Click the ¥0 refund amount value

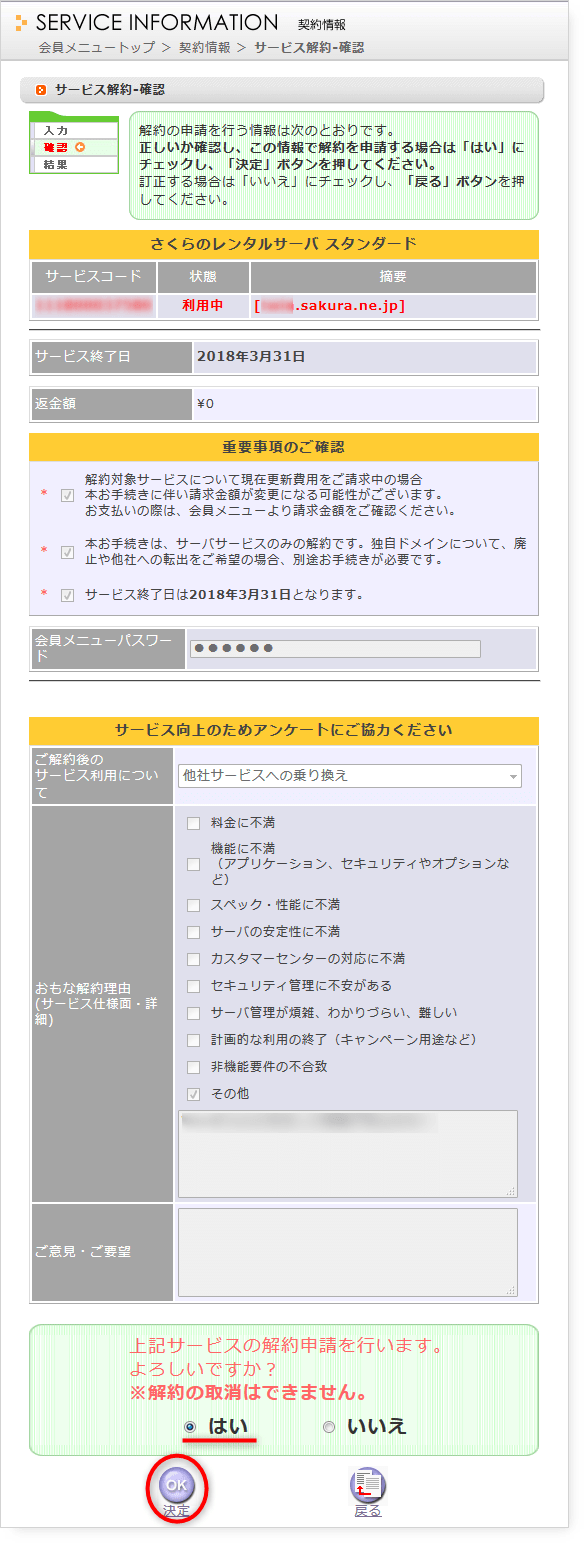205,404
